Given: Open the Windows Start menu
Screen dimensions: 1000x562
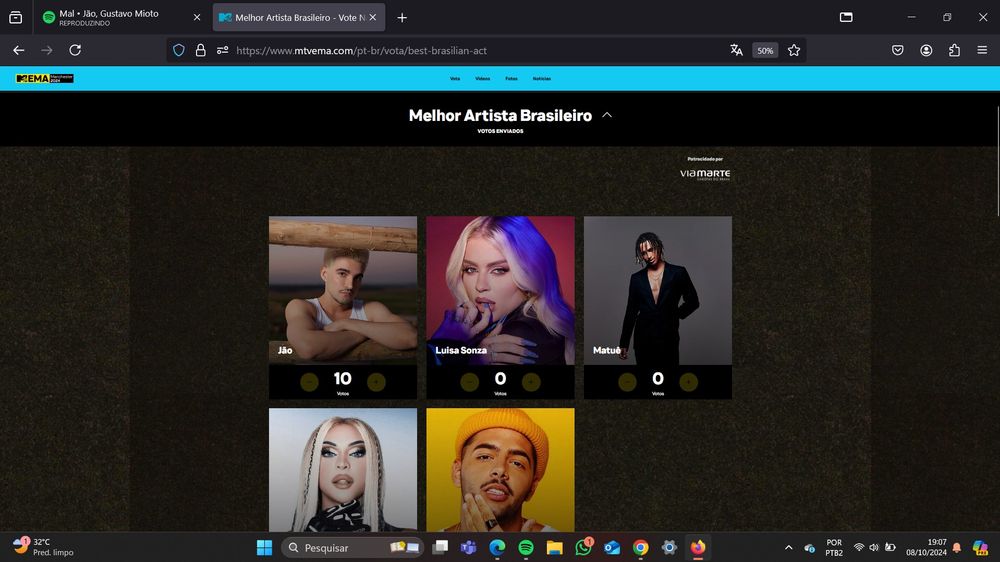Looking at the screenshot, I should click(264, 547).
